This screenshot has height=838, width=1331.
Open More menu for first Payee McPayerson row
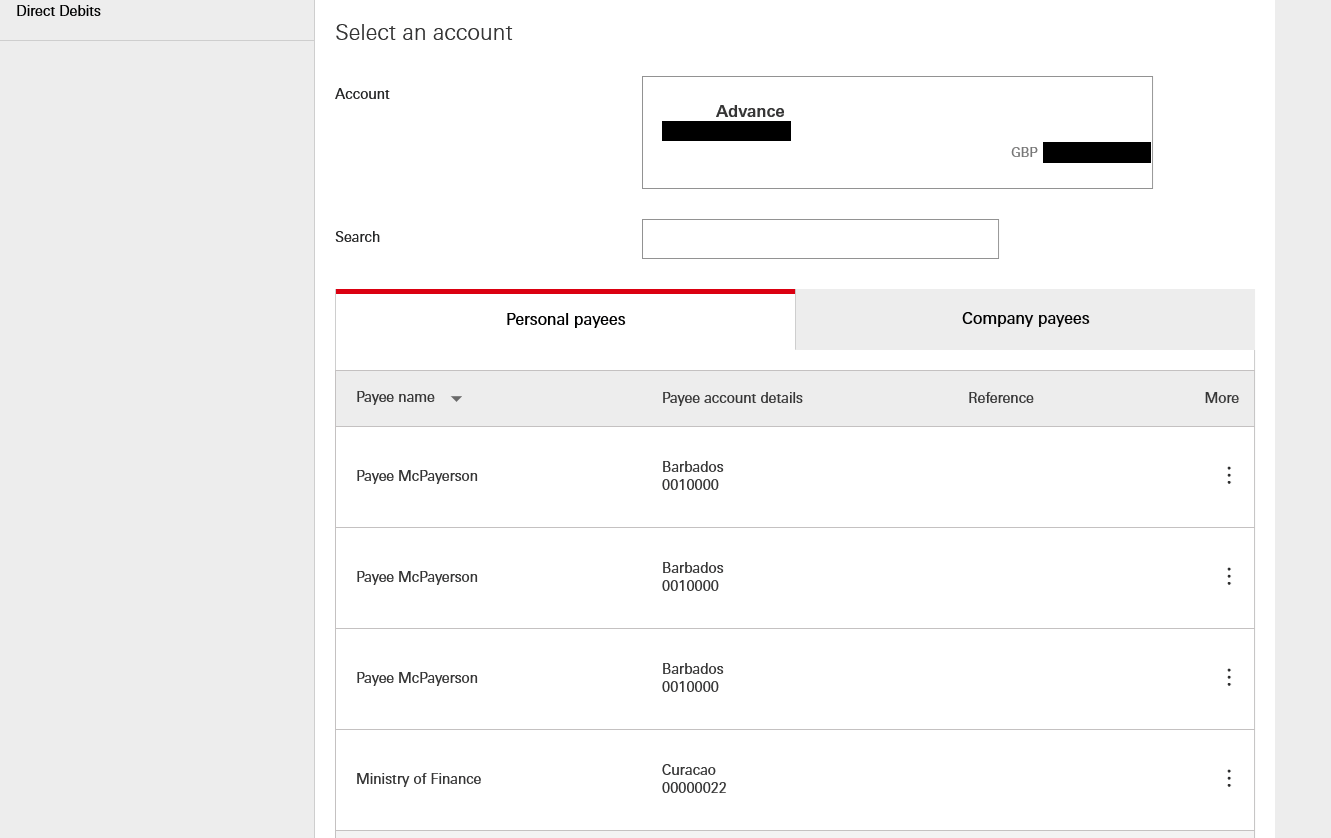(1229, 475)
